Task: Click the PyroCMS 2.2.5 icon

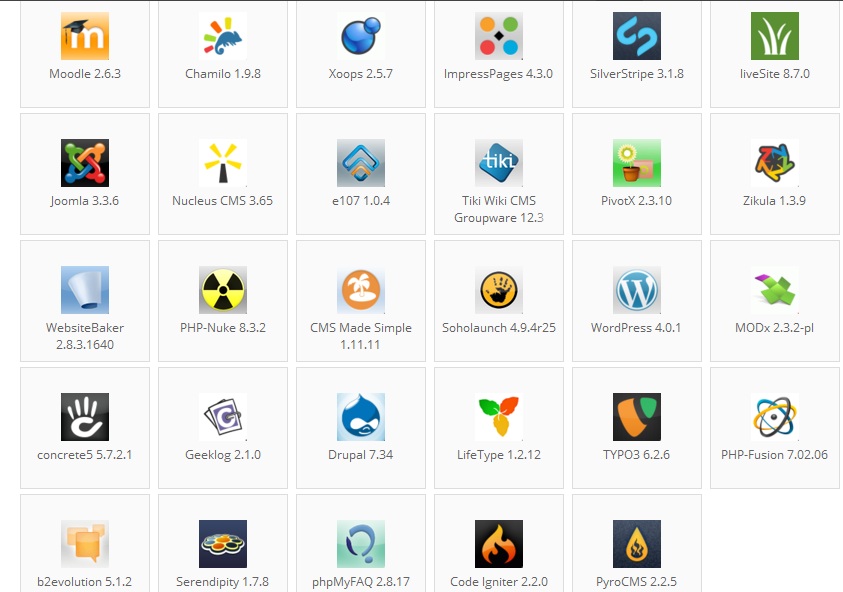Action: pyautogui.click(x=637, y=544)
